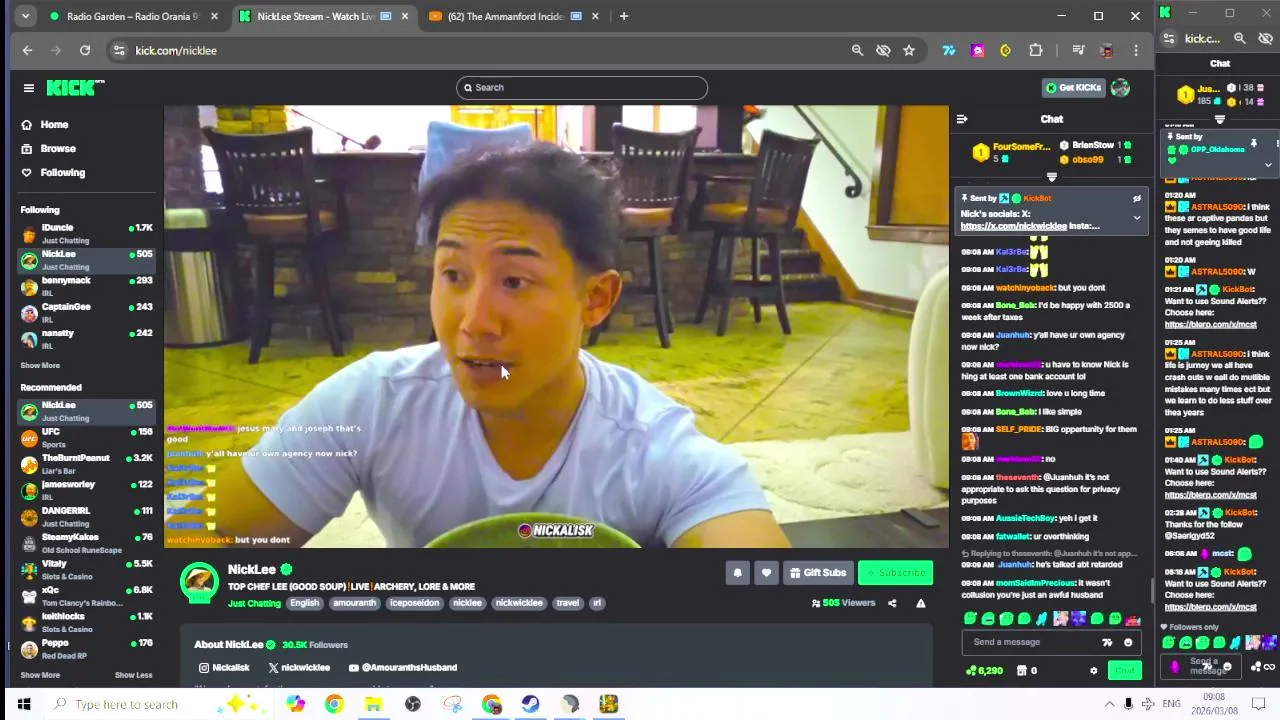Open the @AmouranthsHusband YouTube link
Image resolution: width=1280 pixels, height=720 pixels.
pos(403,668)
